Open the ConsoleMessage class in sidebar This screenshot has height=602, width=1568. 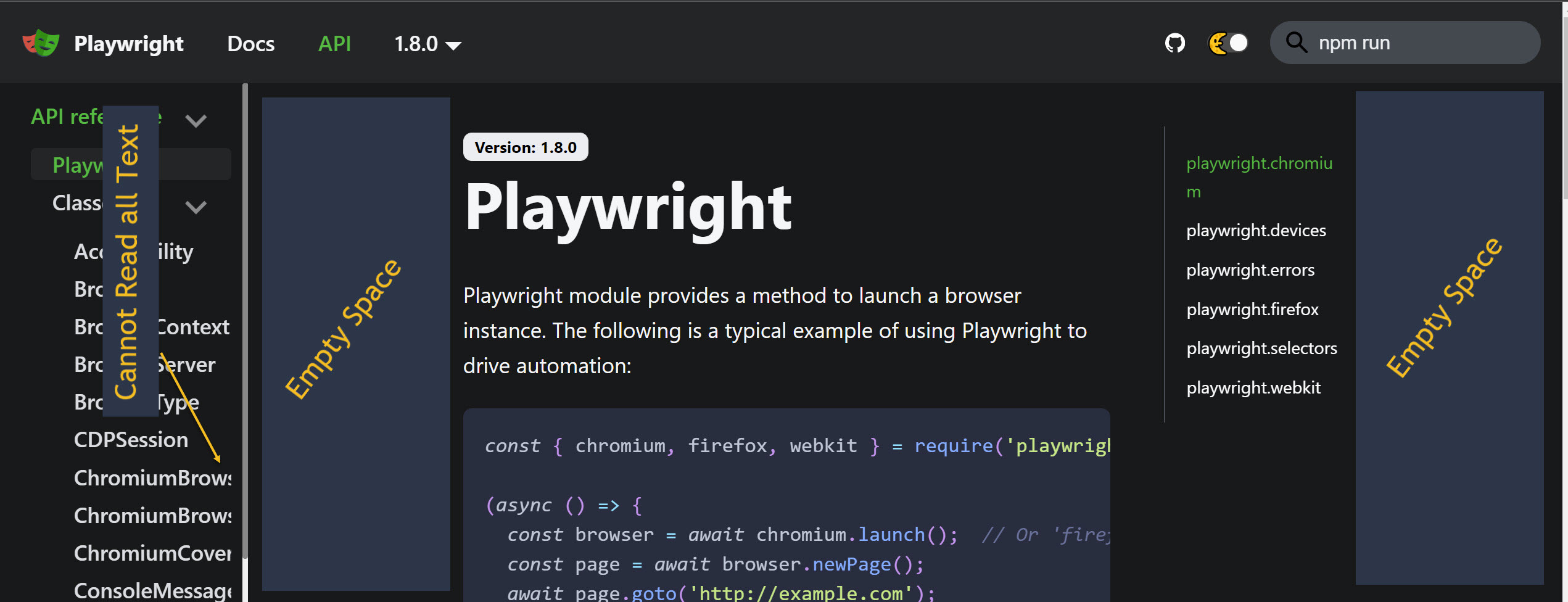[152, 591]
